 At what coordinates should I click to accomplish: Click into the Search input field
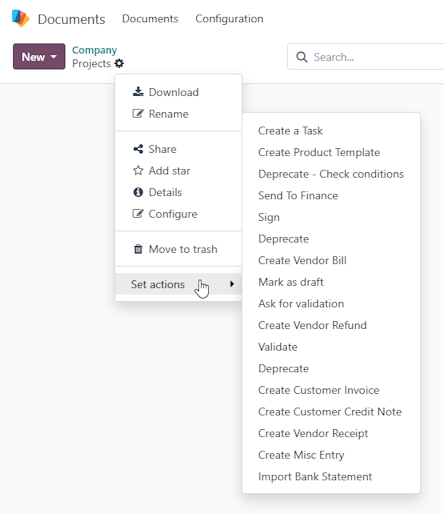(377, 57)
